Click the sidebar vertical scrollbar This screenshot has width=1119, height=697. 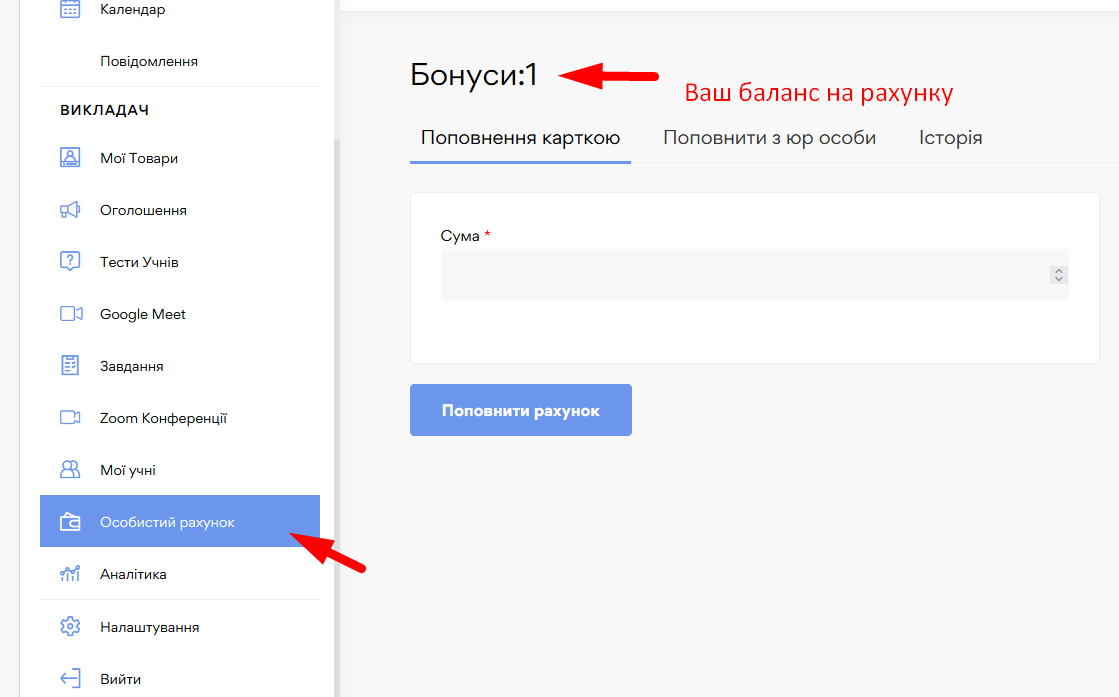[x=337, y=400]
